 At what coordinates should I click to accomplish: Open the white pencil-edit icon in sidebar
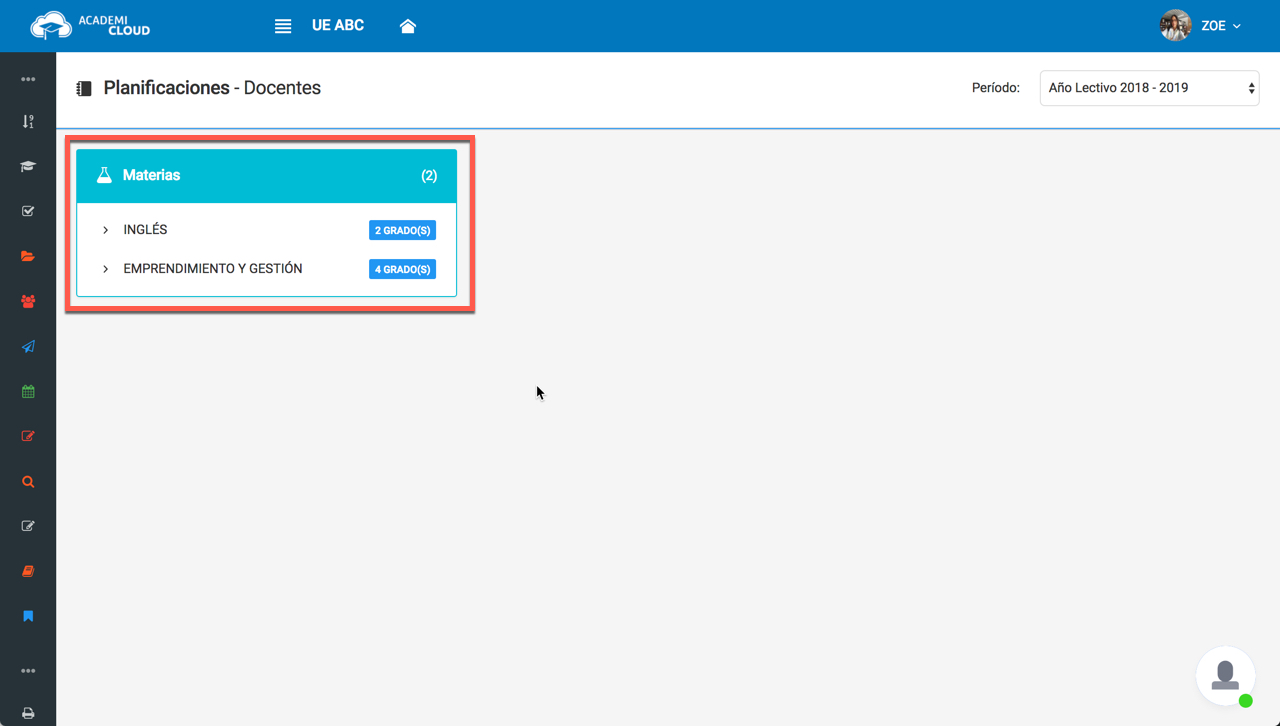pyautogui.click(x=28, y=526)
